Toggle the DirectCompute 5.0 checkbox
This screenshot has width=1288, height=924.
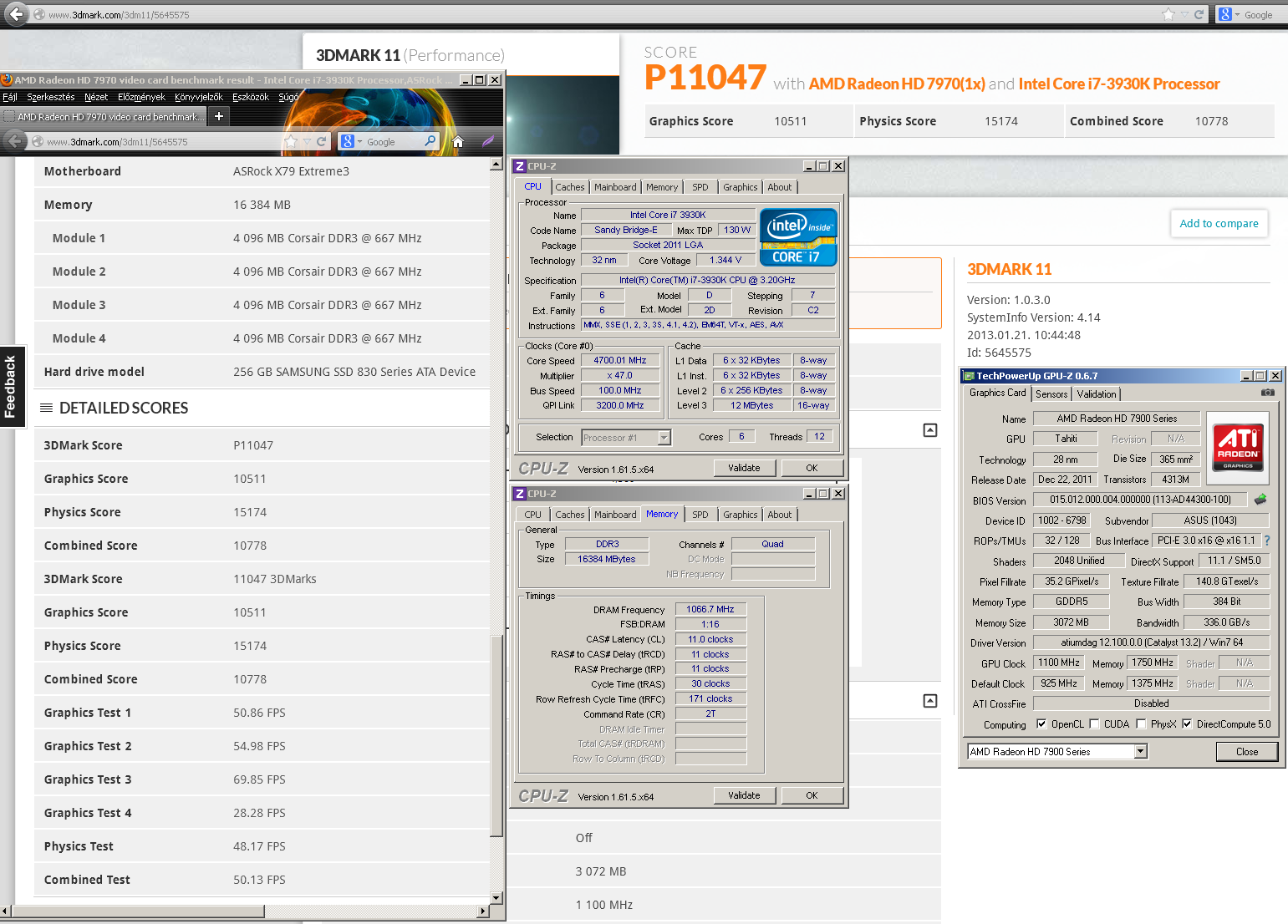click(x=1187, y=723)
